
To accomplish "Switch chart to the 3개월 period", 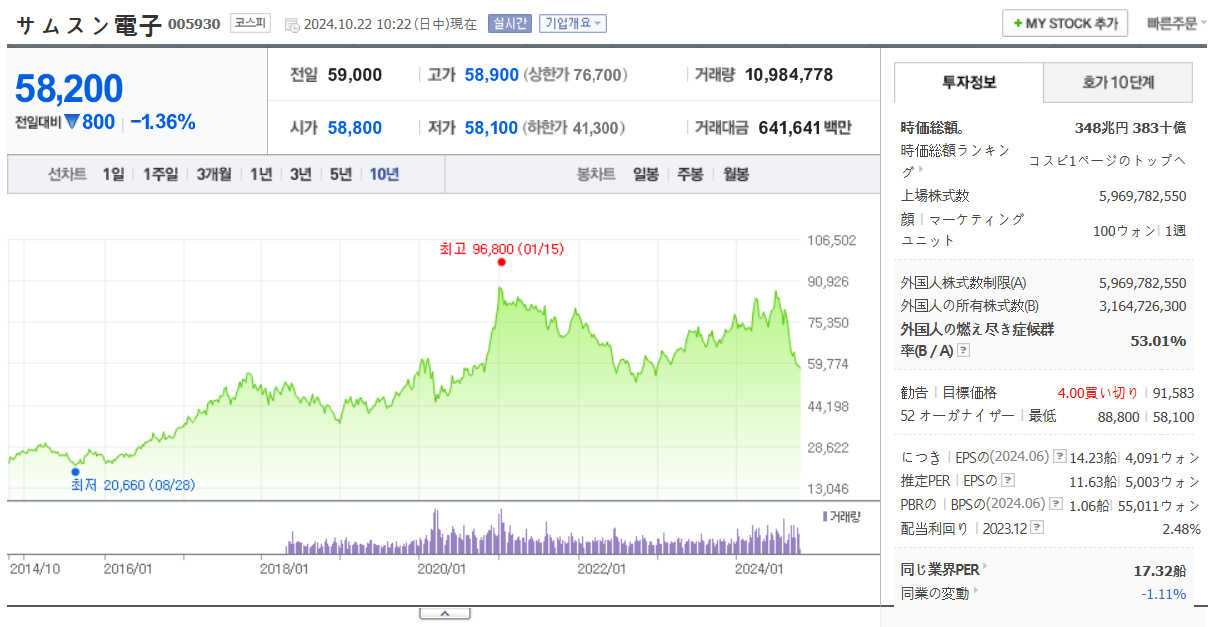I will [x=213, y=174].
